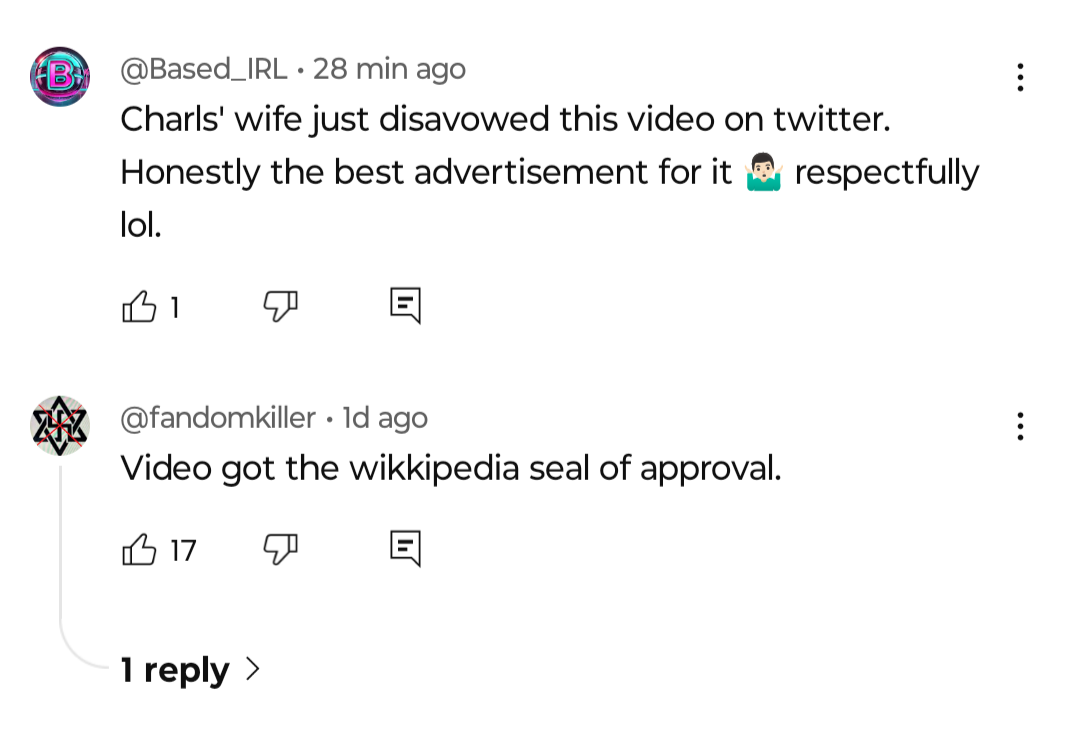Click the chevron beside 1 reply

252,669
